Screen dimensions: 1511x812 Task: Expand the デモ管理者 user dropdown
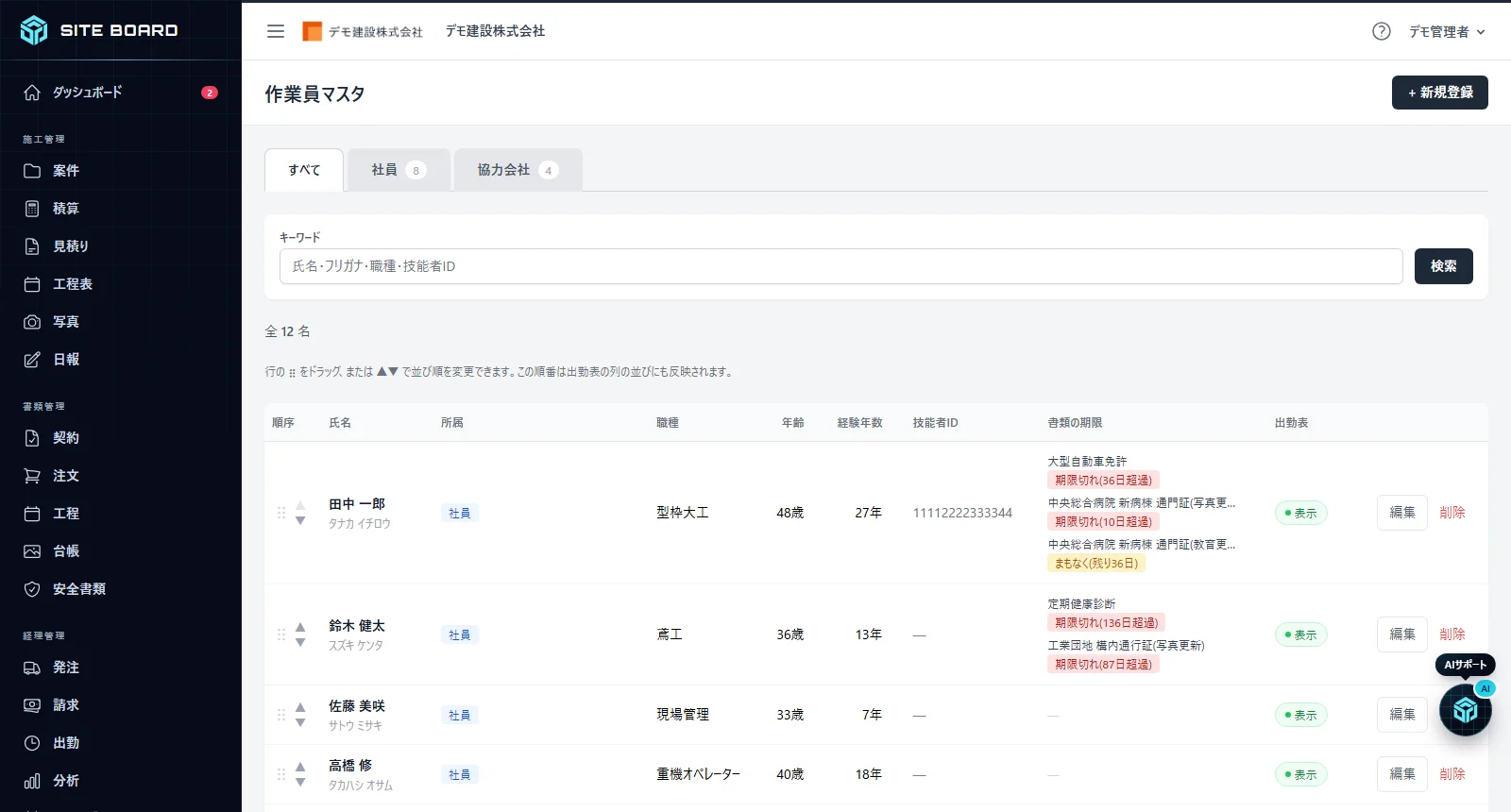[x=1447, y=31]
